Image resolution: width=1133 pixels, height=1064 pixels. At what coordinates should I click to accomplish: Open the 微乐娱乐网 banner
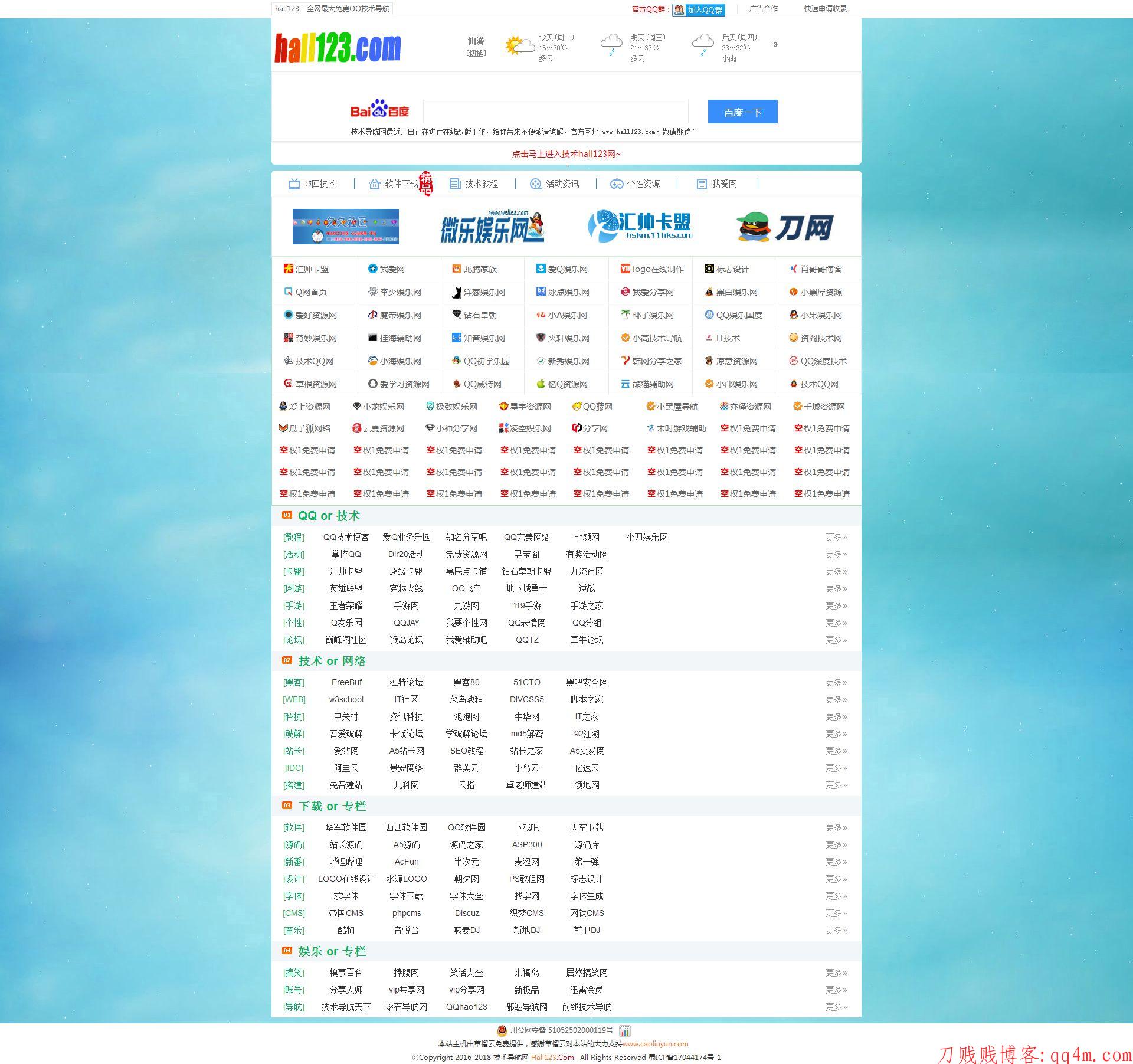(x=492, y=227)
